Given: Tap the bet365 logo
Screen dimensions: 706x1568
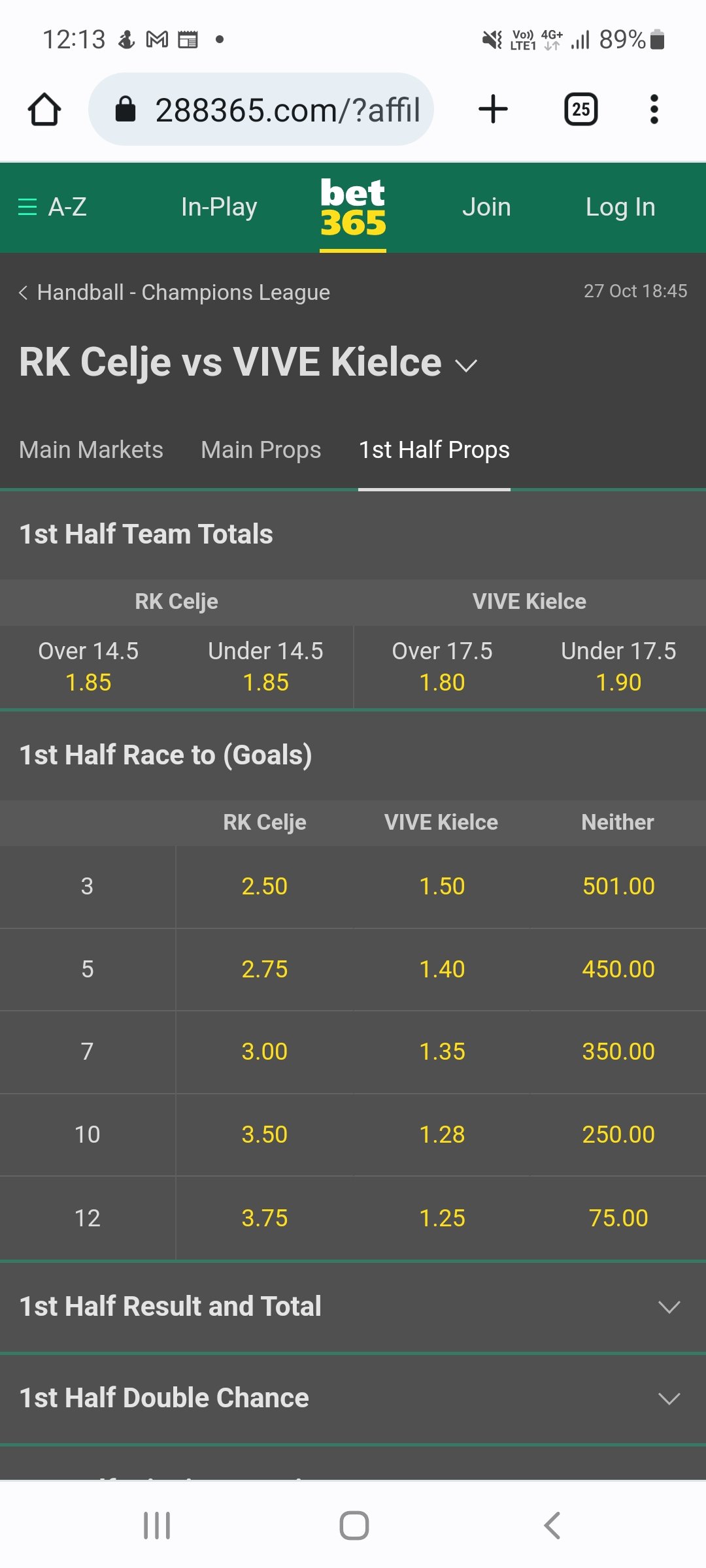Looking at the screenshot, I should pyautogui.click(x=352, y=207).
